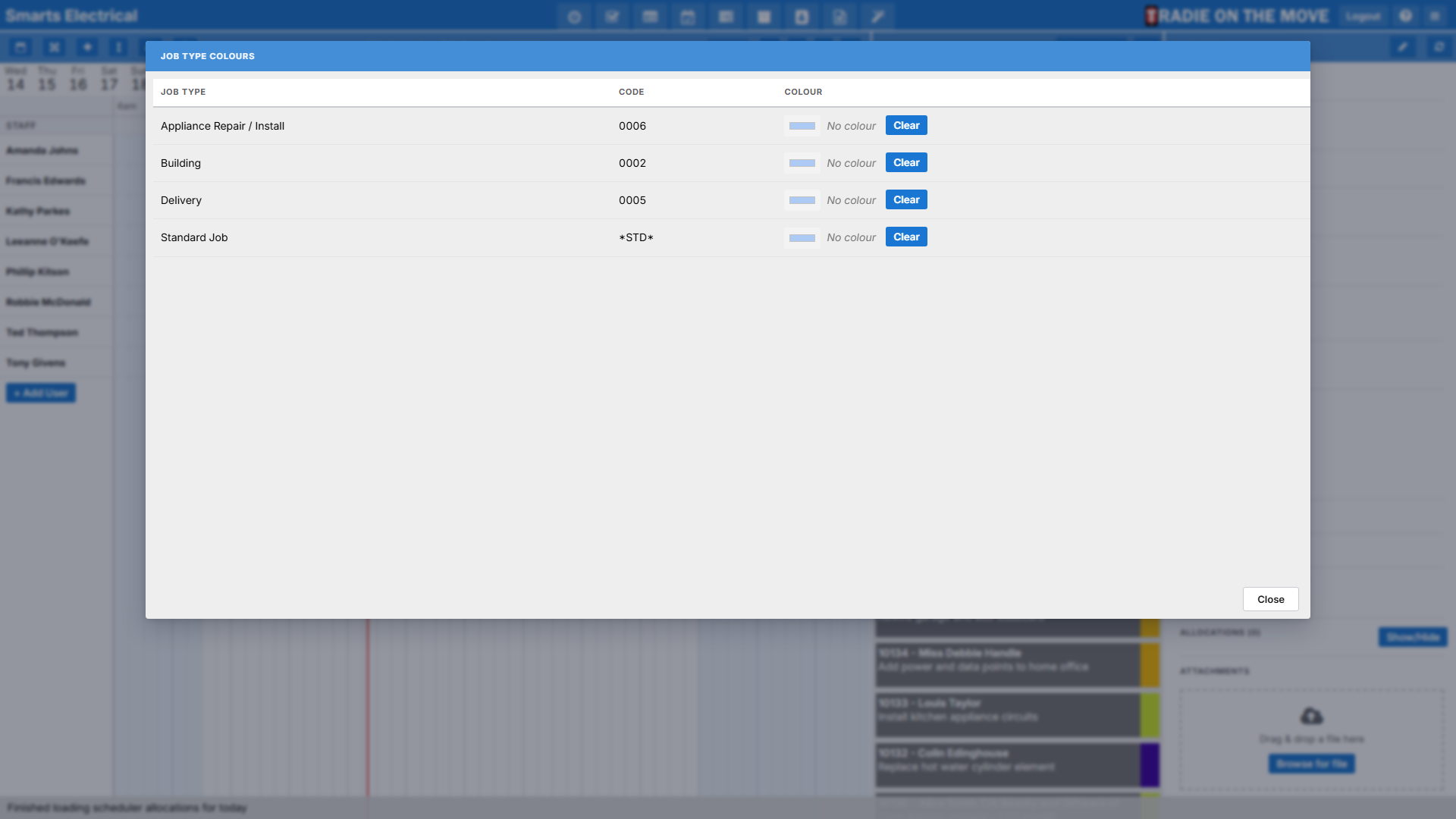The width and height of the screenshot is (1456, 819).
Task: Close the Job Type Colours dialog
Action: [x=1270, y=599]
